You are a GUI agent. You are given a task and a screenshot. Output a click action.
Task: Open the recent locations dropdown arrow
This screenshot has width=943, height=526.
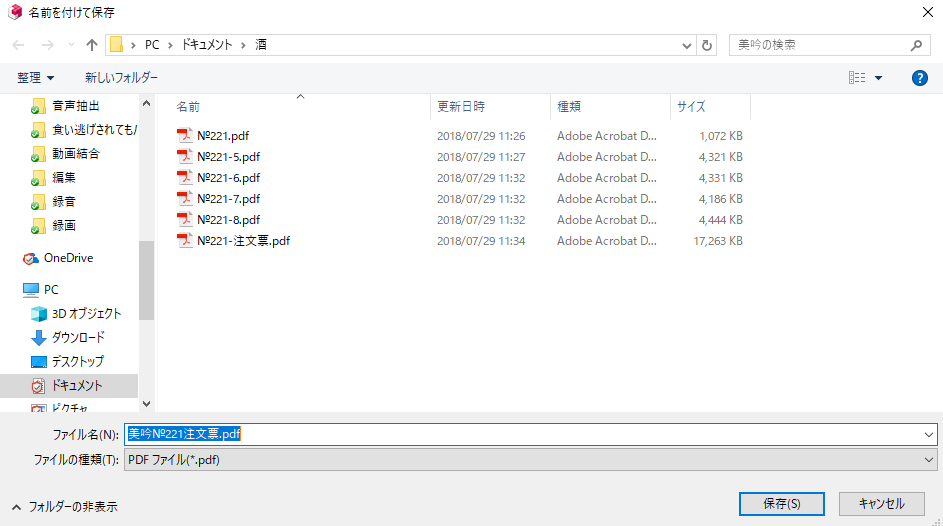pyautogui.click(x=71, y=45)
